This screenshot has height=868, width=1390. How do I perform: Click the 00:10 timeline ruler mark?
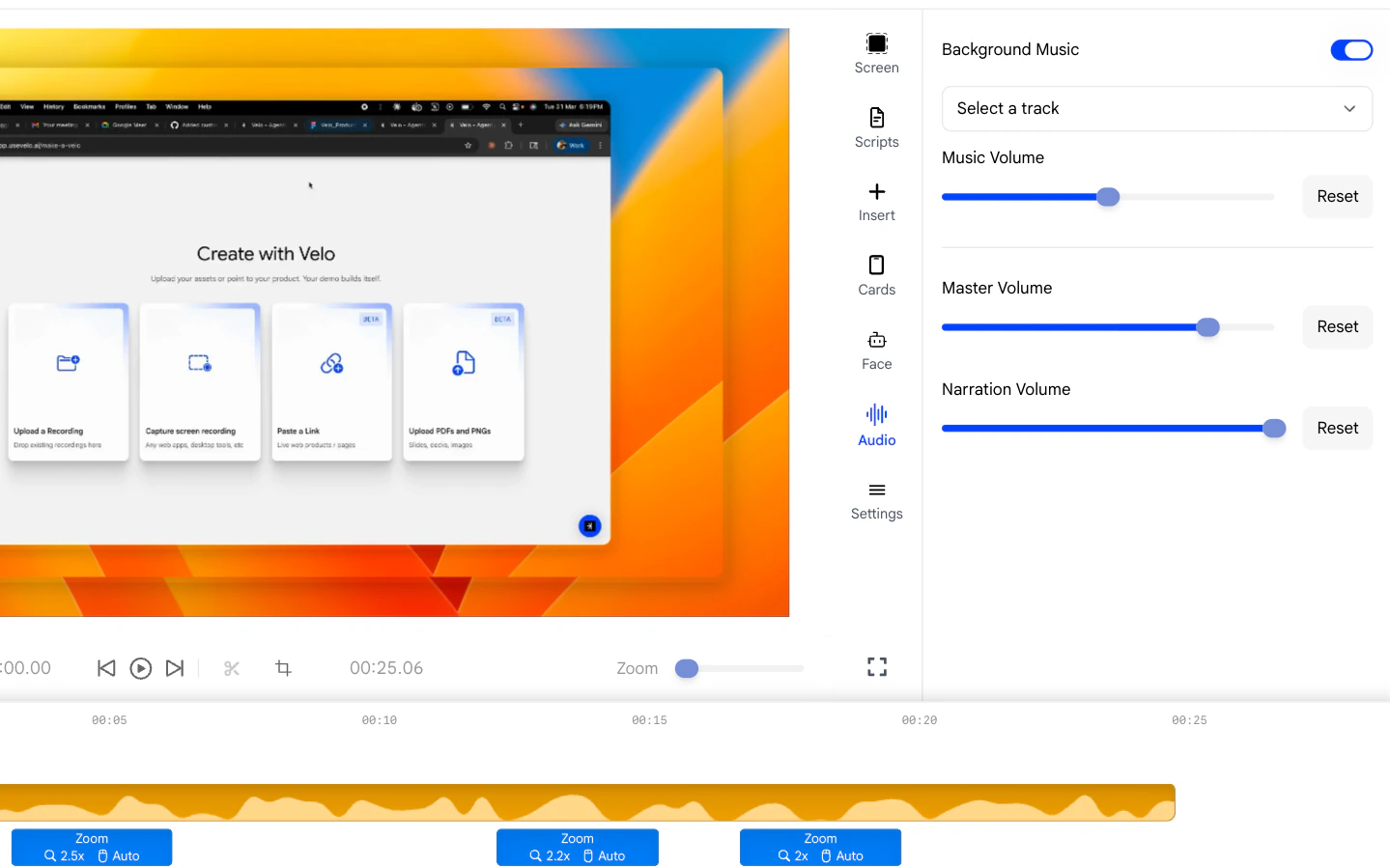[x=380, y=720]
